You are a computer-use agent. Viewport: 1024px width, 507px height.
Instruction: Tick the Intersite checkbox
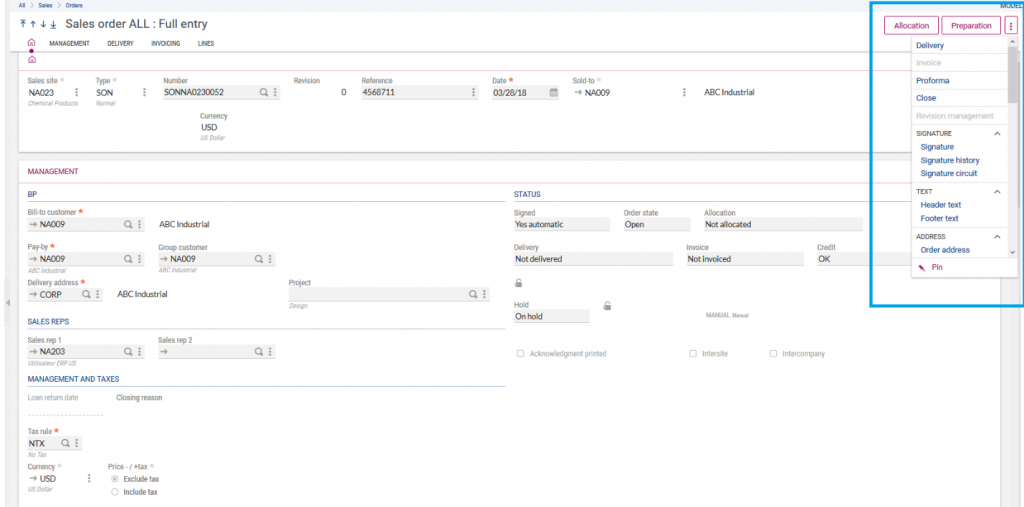tap(693, 354)
